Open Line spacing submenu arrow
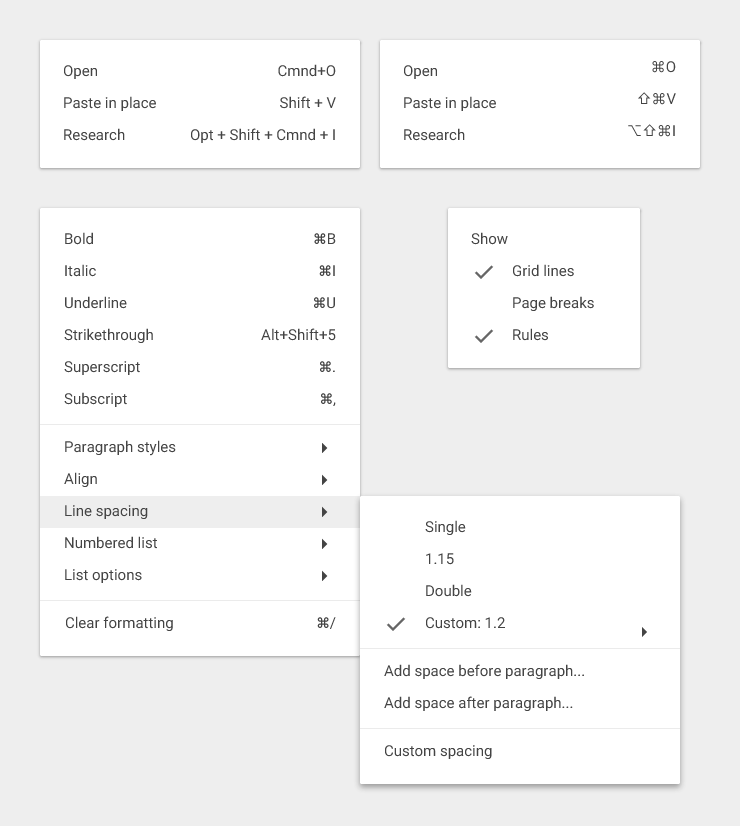The height and width of the screenshot is (826, 740). [x=324, y=511]
